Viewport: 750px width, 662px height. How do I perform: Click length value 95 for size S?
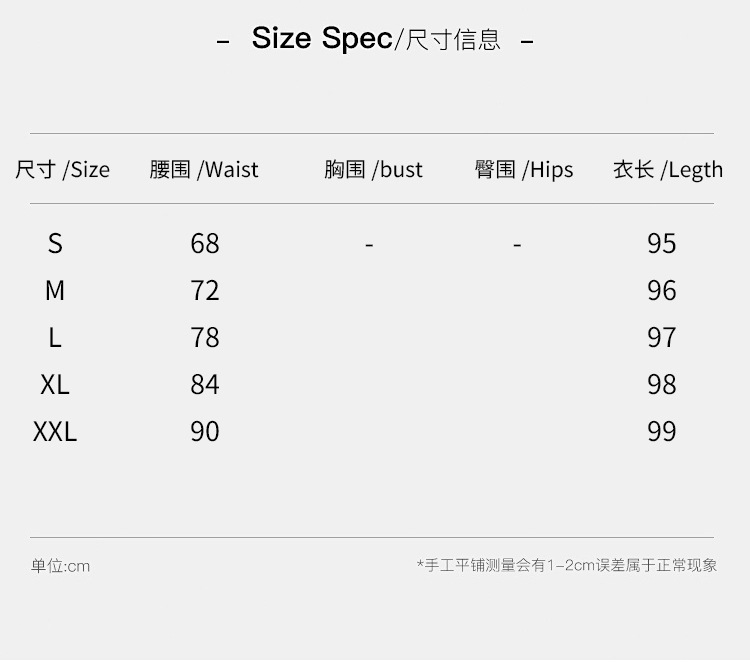point(662,243)
